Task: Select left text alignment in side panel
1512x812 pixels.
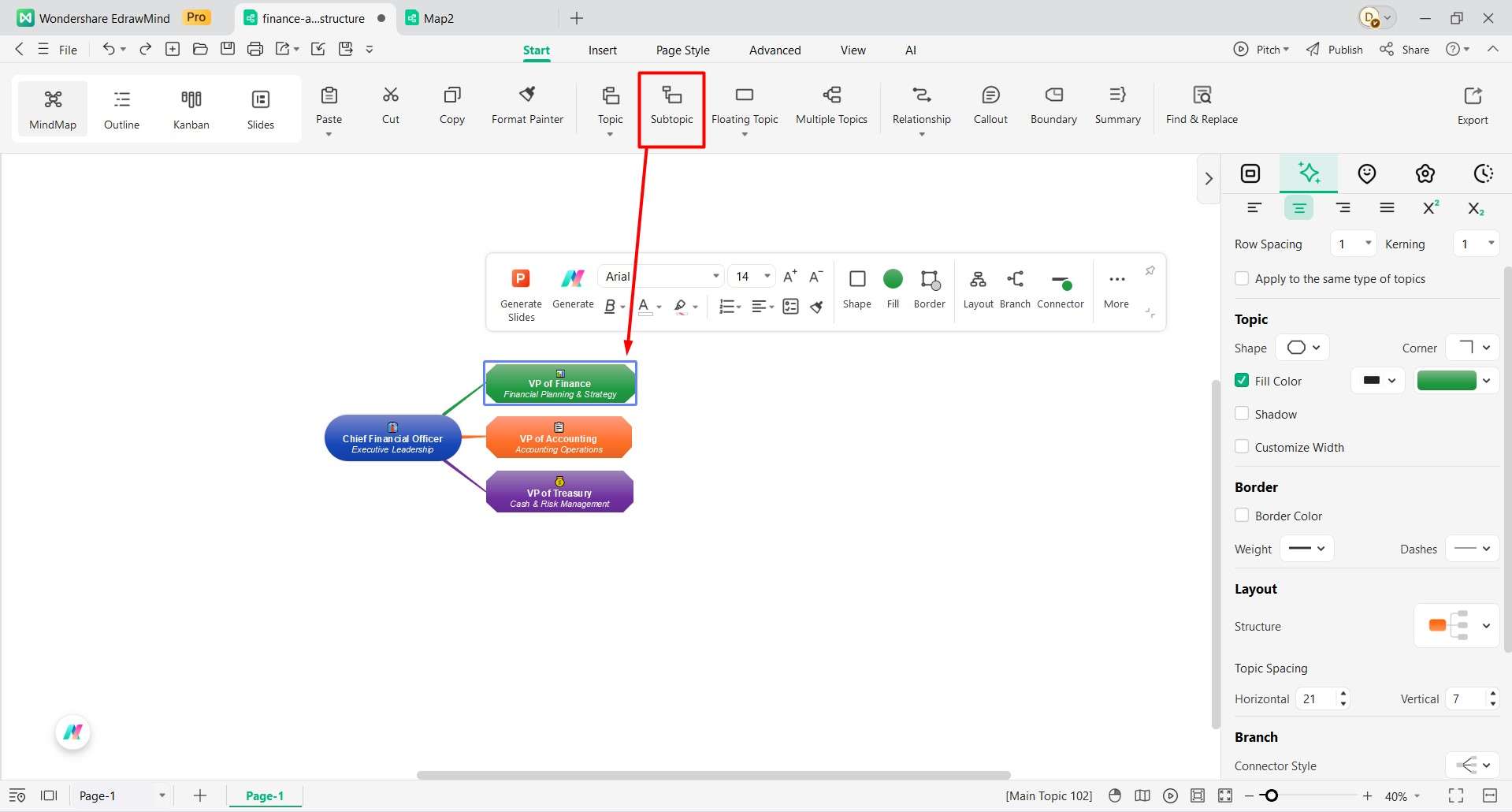Action: coord(1254,208)
